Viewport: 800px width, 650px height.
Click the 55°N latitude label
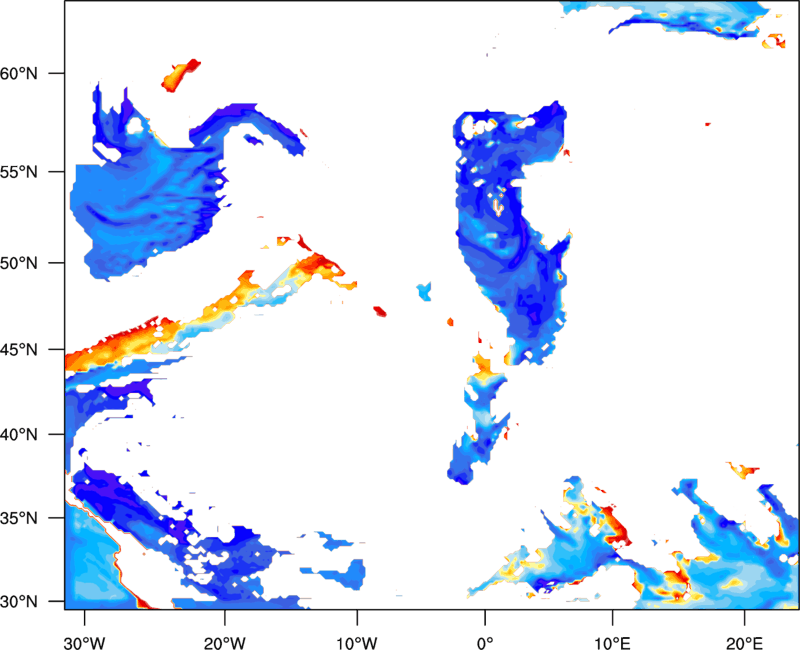coord(18,172)
